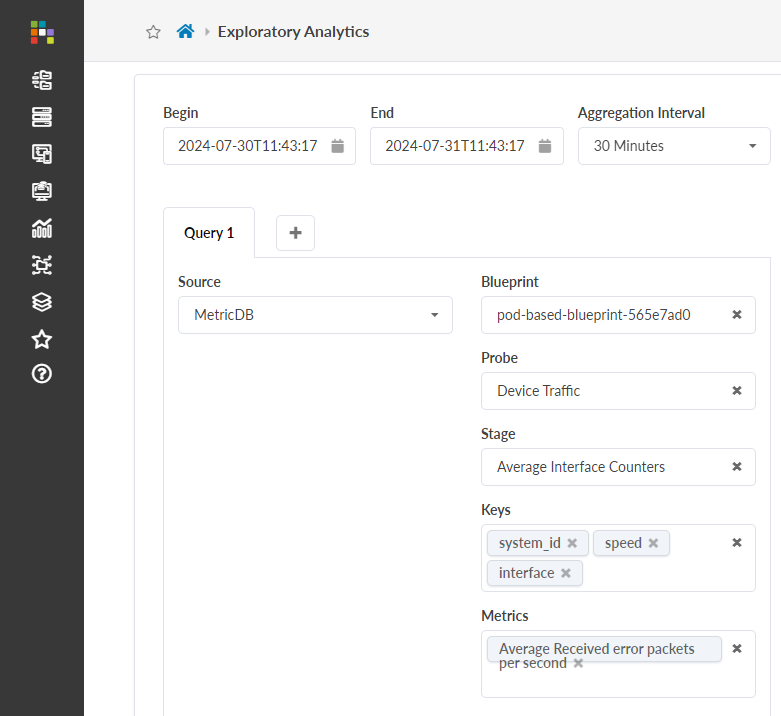Add a new query tab with plus

point(295,233)
